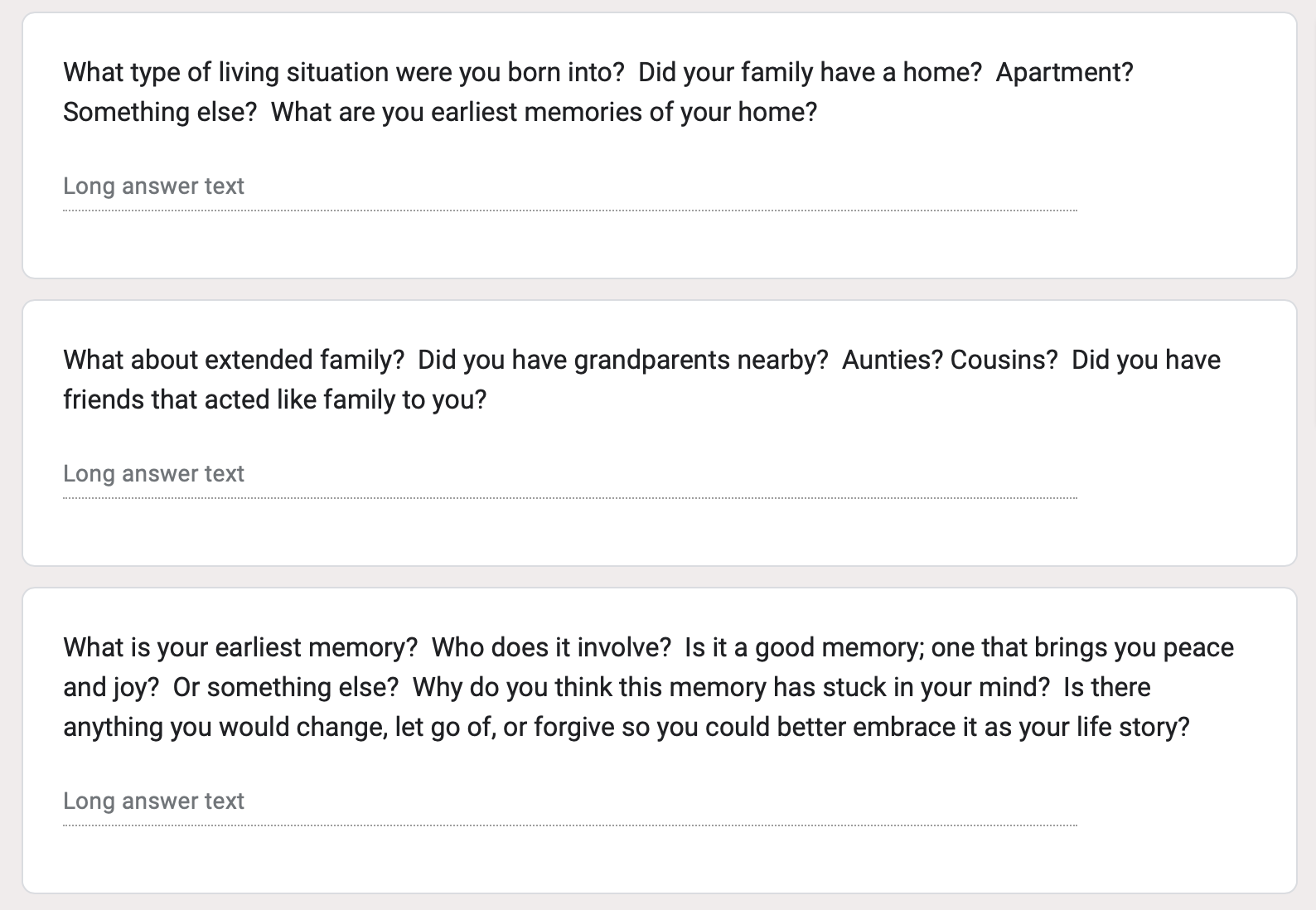Click 'Who does it involve?' in third question
Image resolution: width=1316 pixels, height=910 pixels.
click(551, 647)
